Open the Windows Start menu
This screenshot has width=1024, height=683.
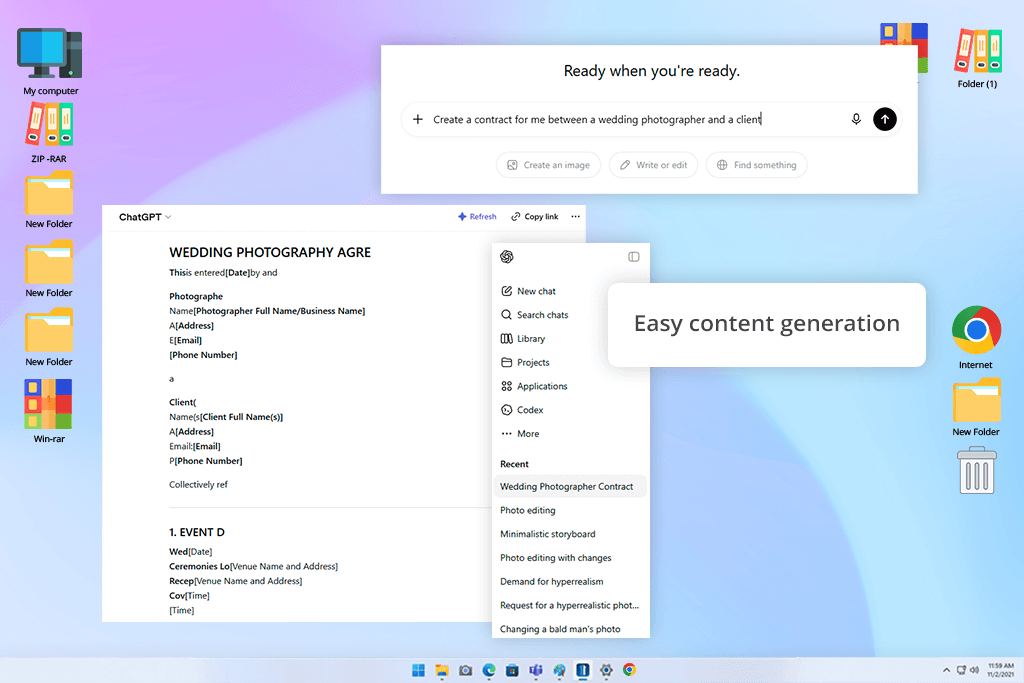pos(419,671)
